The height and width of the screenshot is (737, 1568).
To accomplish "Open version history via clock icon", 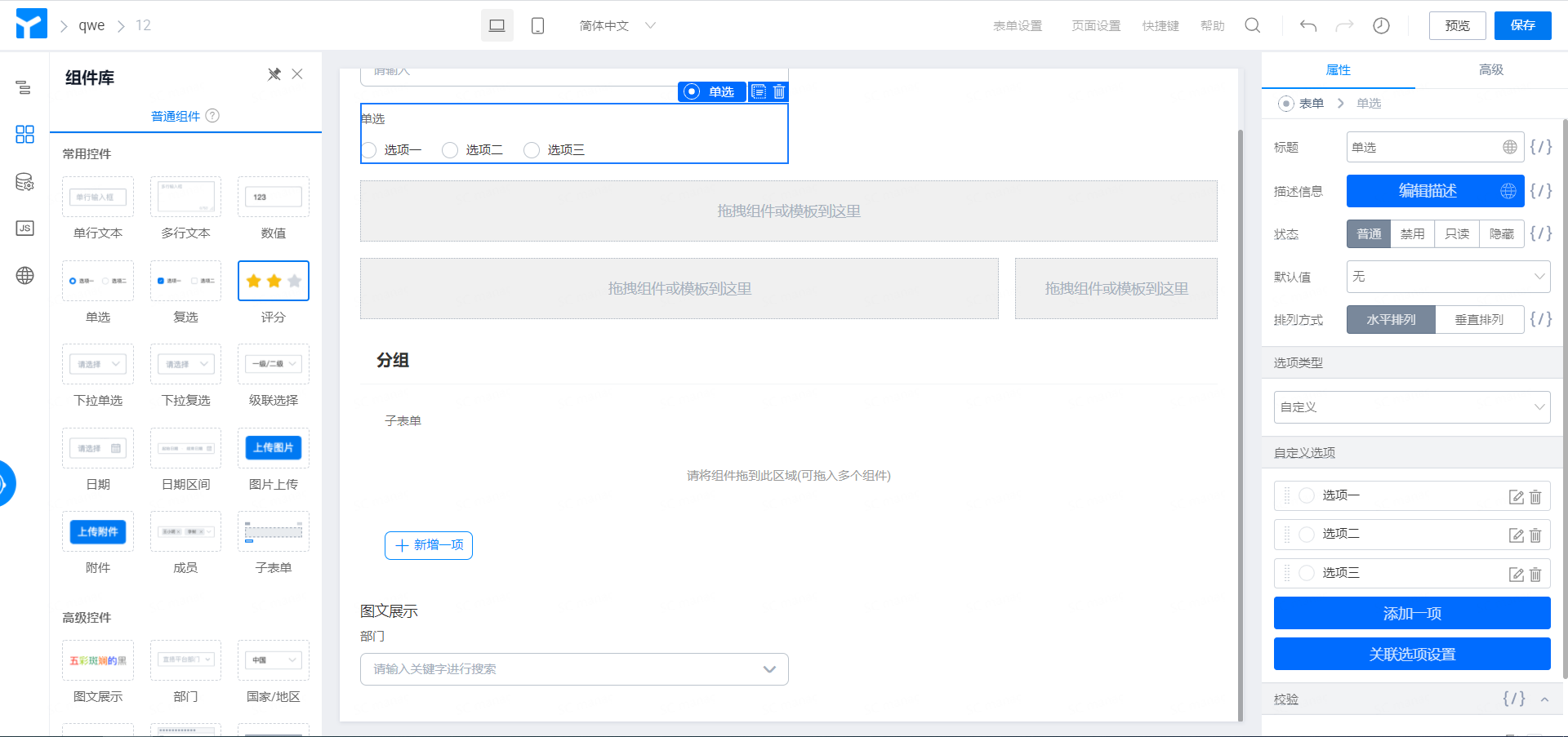I will (1381, 25).
